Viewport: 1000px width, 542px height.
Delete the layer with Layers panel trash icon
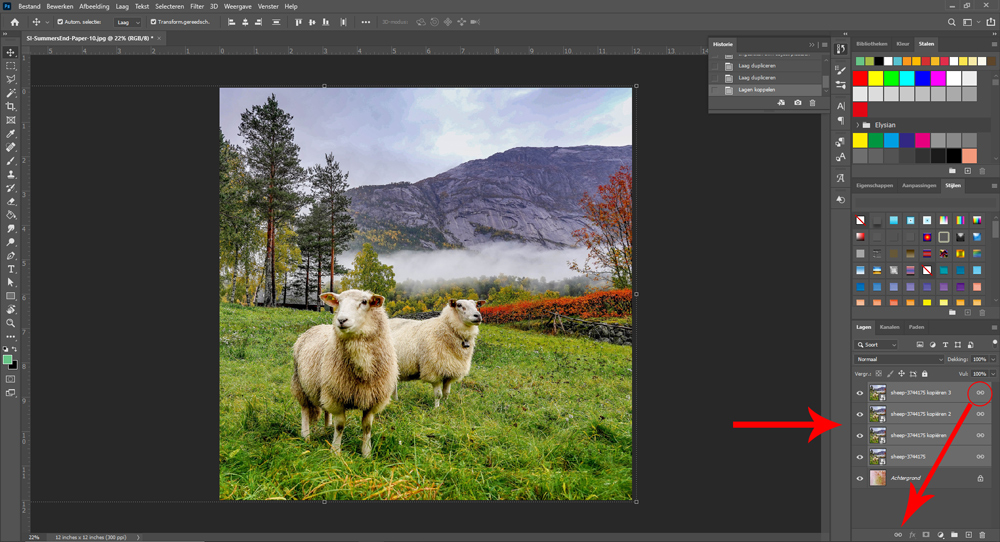982,535
